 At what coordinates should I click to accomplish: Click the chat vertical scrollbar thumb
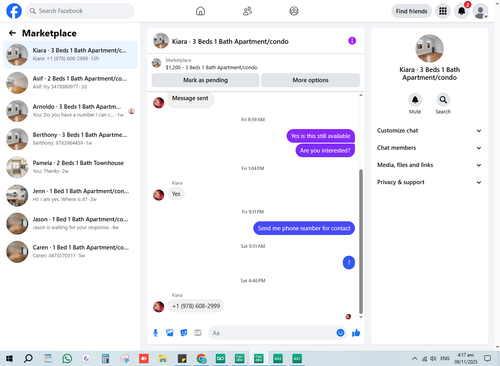pyautogui.click(x=361, y=242)
